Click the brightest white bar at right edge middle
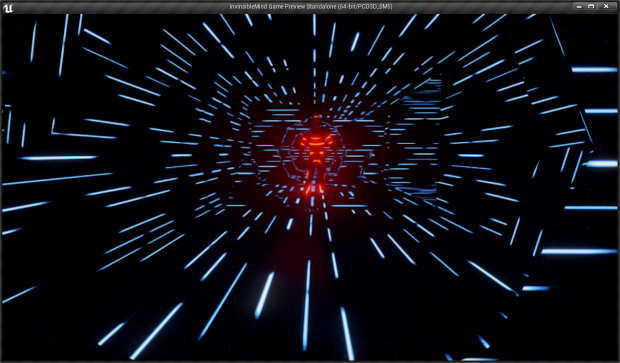This screenshot has width=620, height=363. 601,164
